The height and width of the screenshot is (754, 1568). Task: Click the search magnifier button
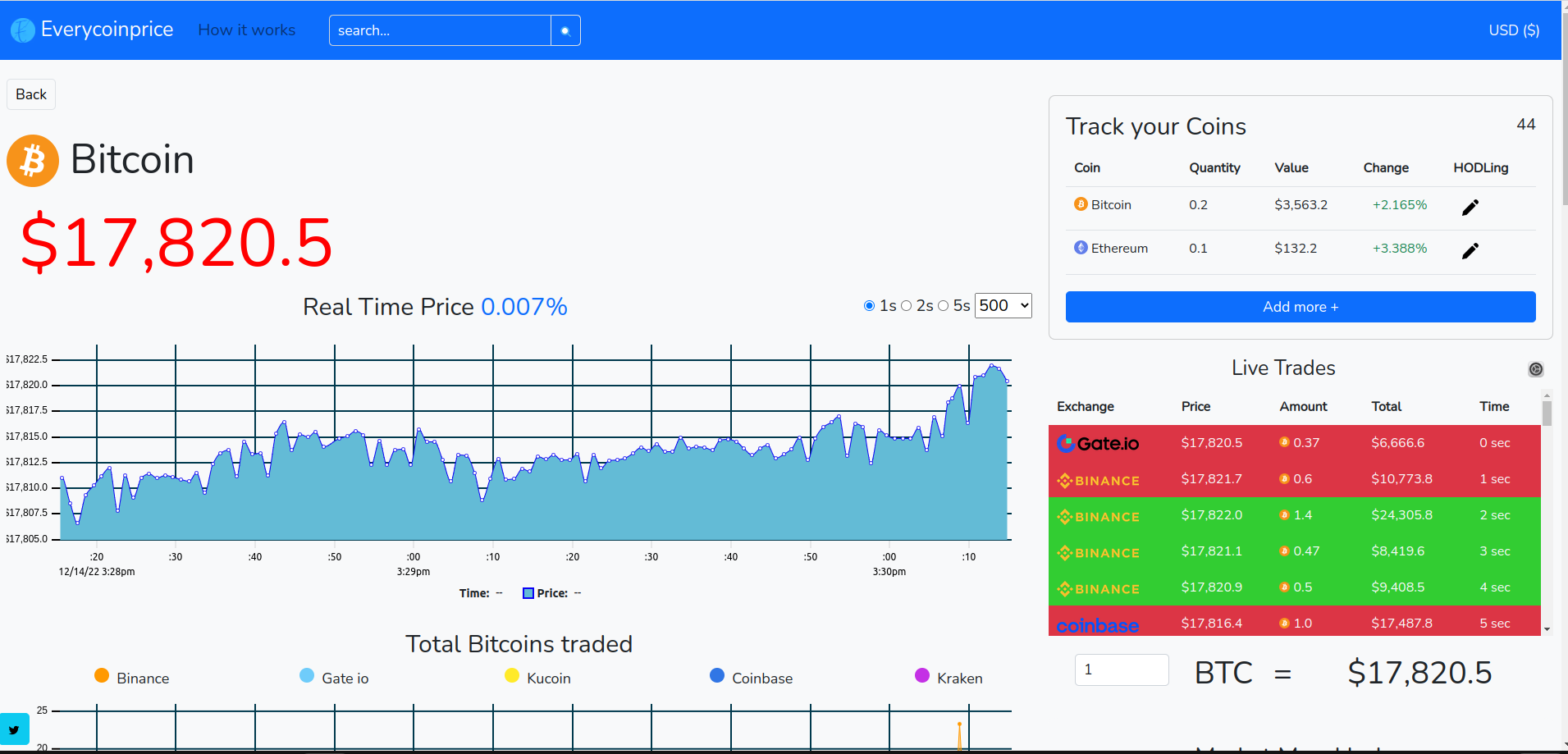click(565, 30)
